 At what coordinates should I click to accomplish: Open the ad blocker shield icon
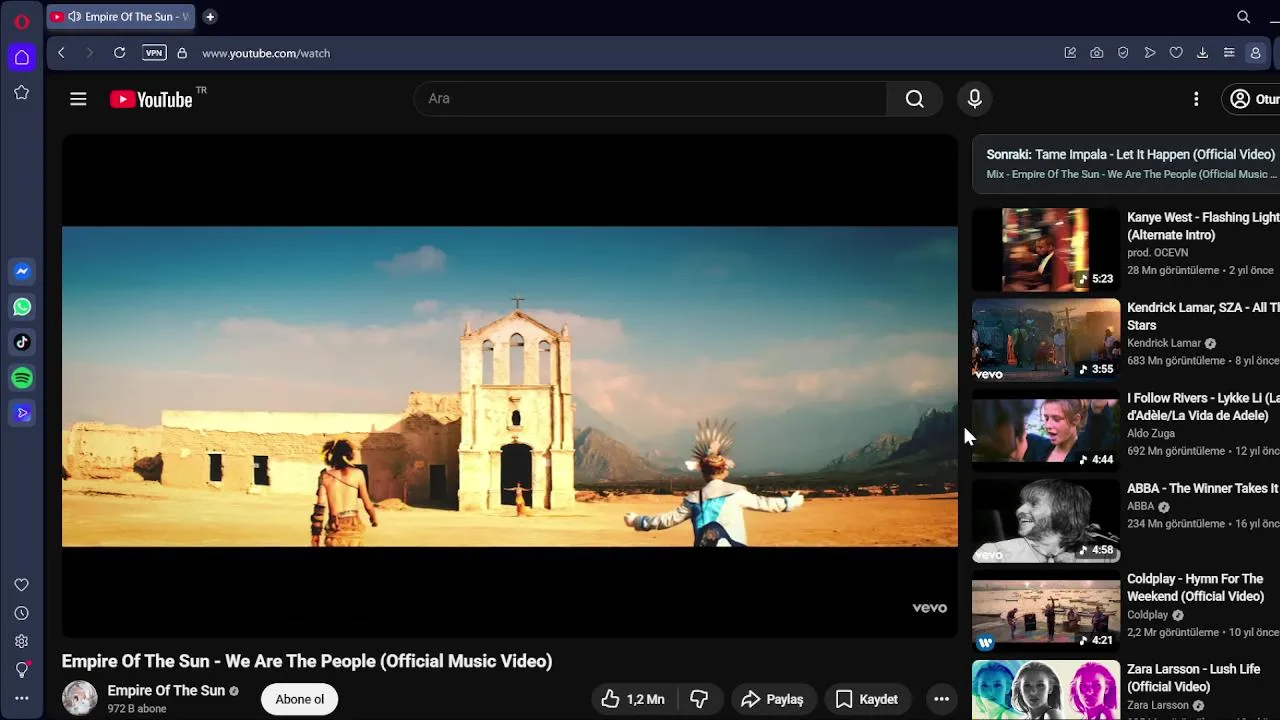tap(1123, 53)
